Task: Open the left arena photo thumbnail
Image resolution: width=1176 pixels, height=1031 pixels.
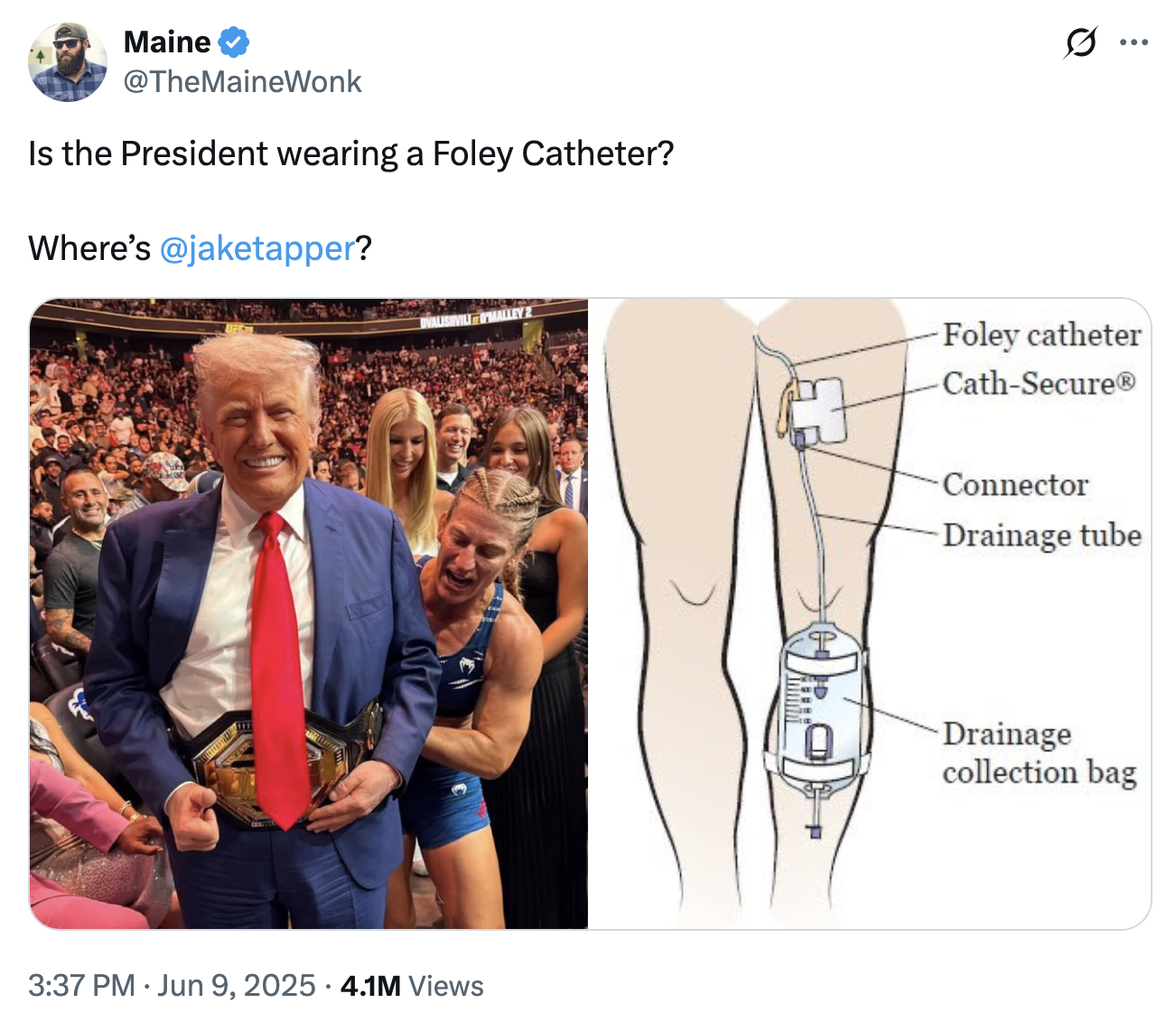Action: point(309,613)
